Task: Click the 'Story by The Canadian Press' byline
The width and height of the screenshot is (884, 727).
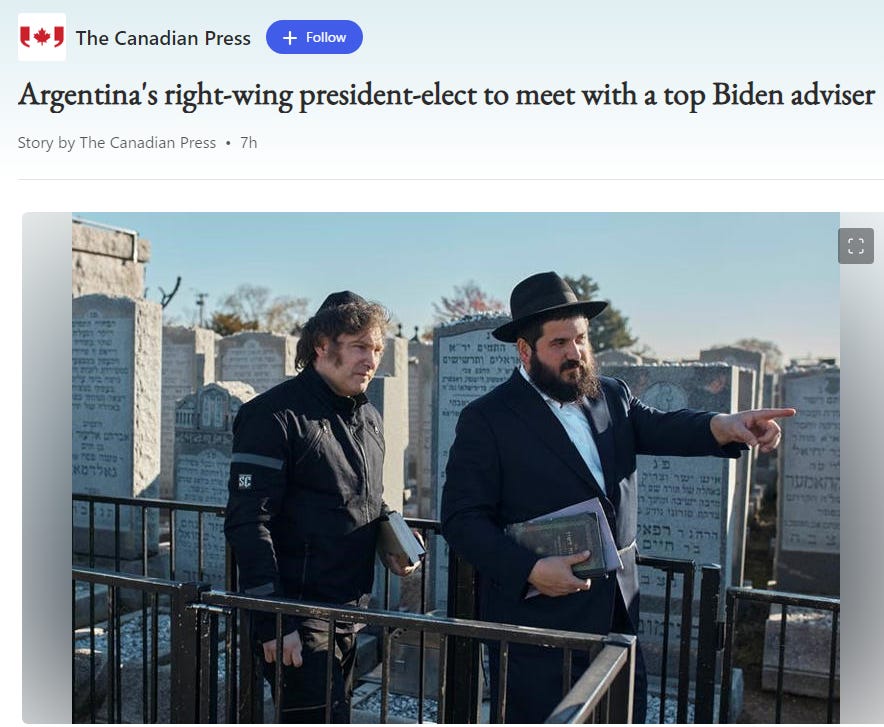Action: [x=117, y=143]
